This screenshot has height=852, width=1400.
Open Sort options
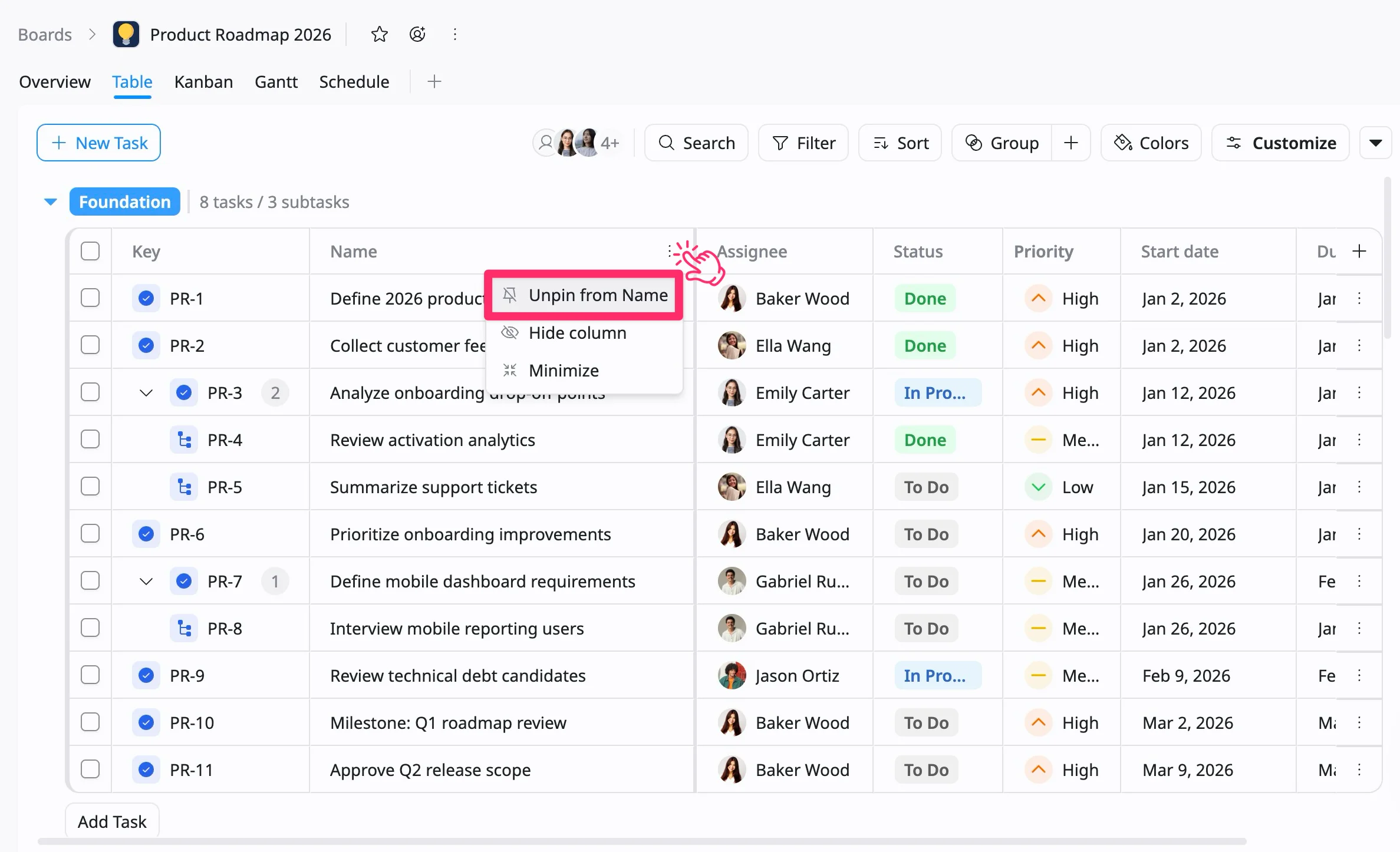(x=900, y=143)
